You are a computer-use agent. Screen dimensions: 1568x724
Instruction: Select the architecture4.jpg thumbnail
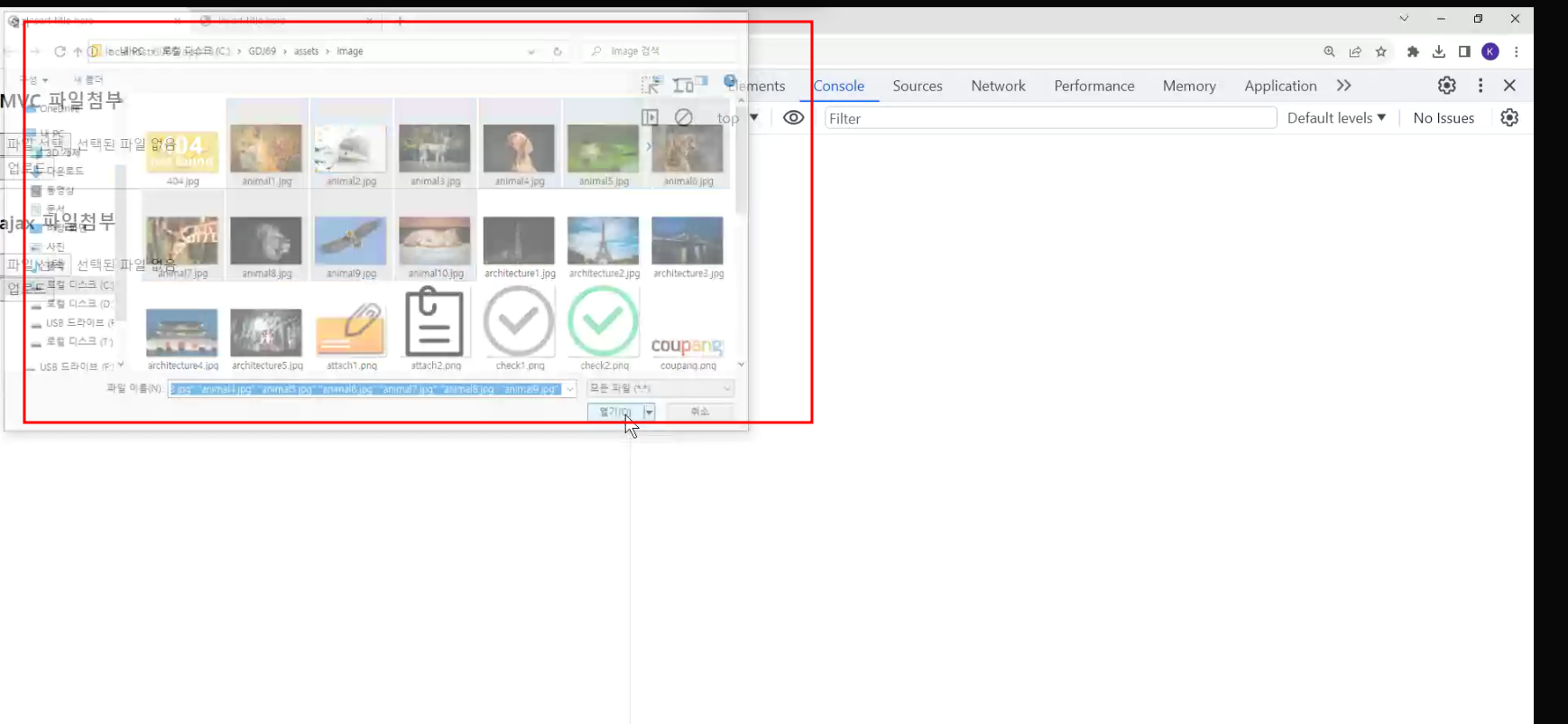(182, 334)
